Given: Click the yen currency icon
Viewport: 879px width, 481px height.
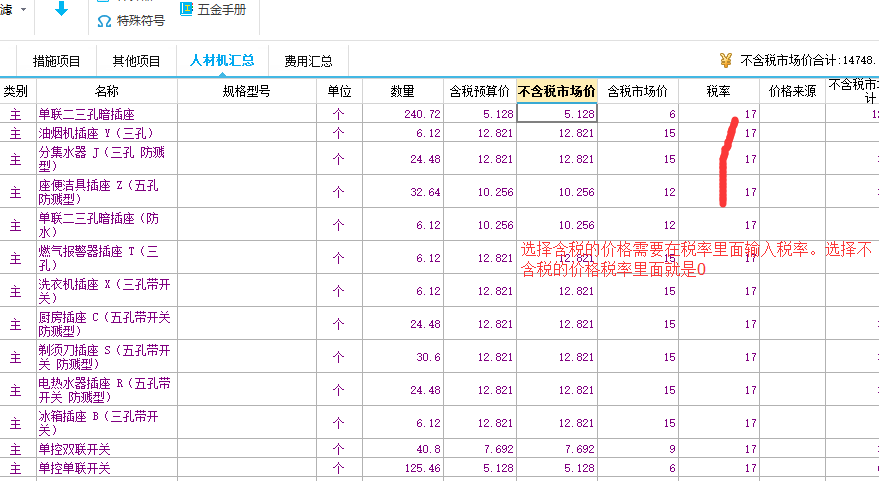Looking at the screenshot, I should click(x=726, y=60).
